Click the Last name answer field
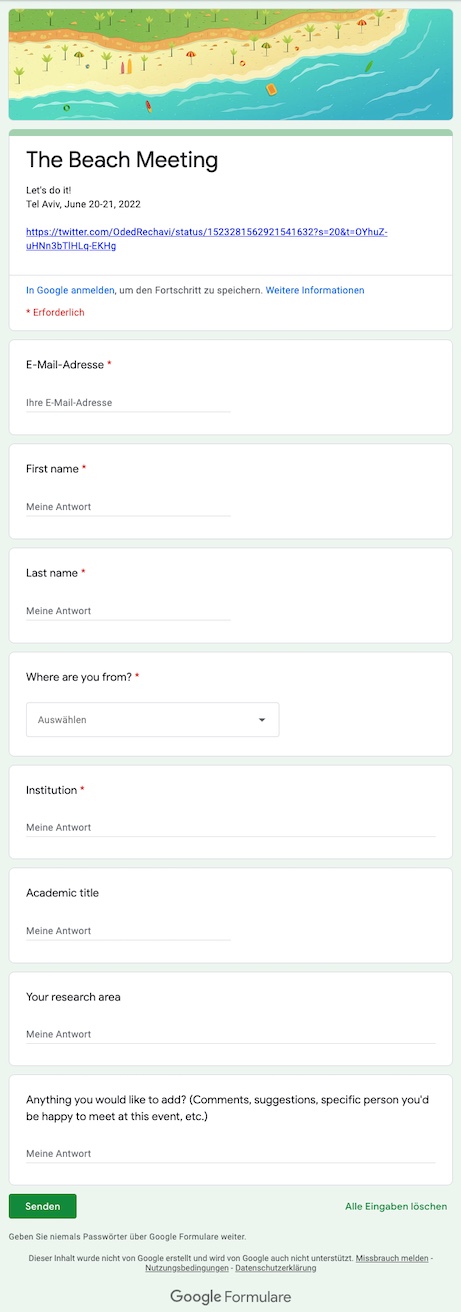 (128, 611)
